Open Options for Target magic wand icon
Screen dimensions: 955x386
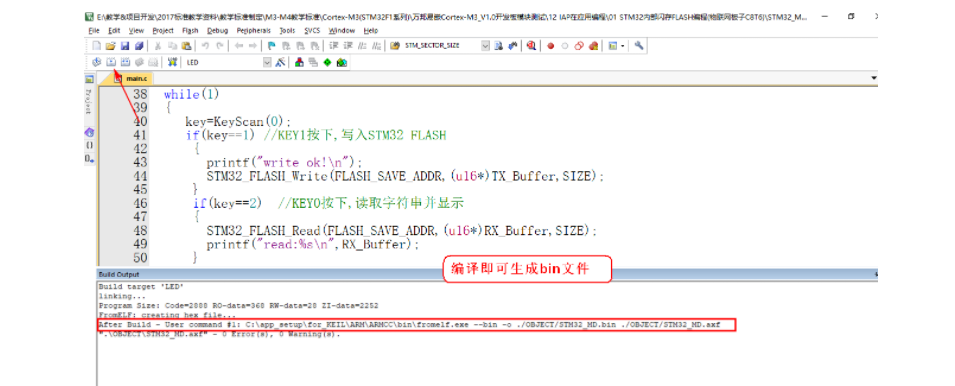(281, 62)
